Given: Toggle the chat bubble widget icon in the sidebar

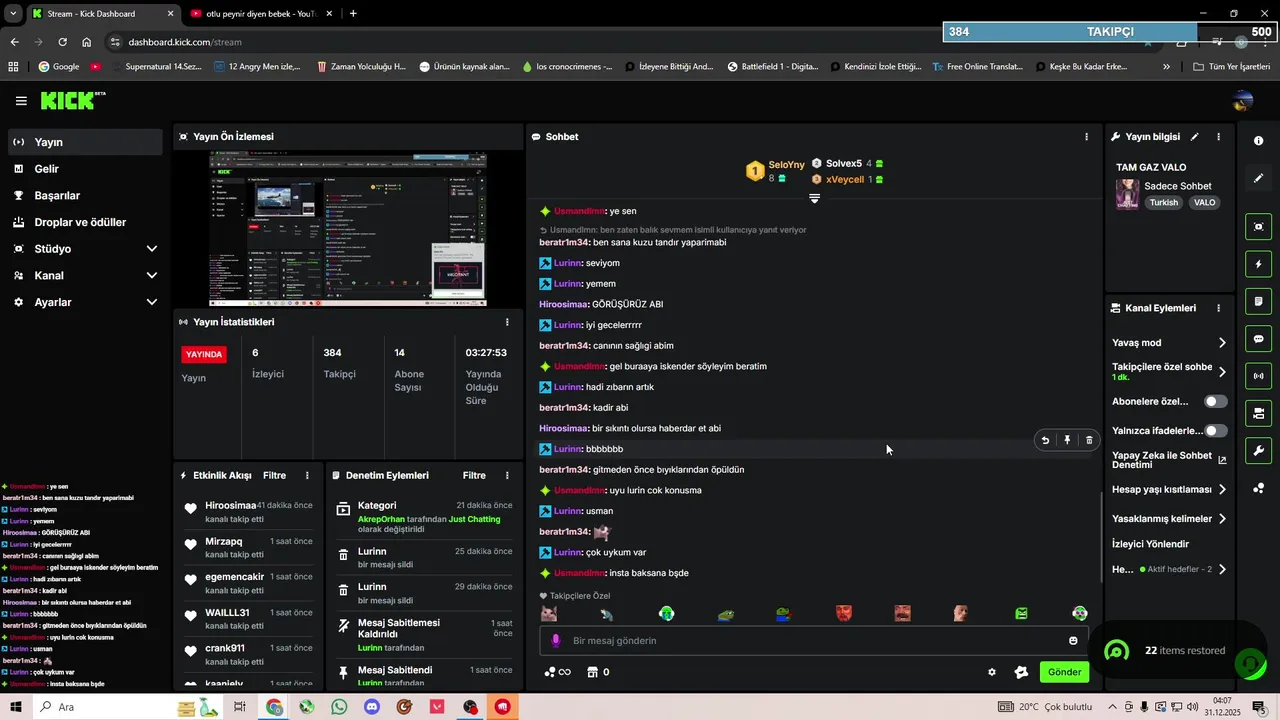Looking at the screenshot, I should (1259, 339).
